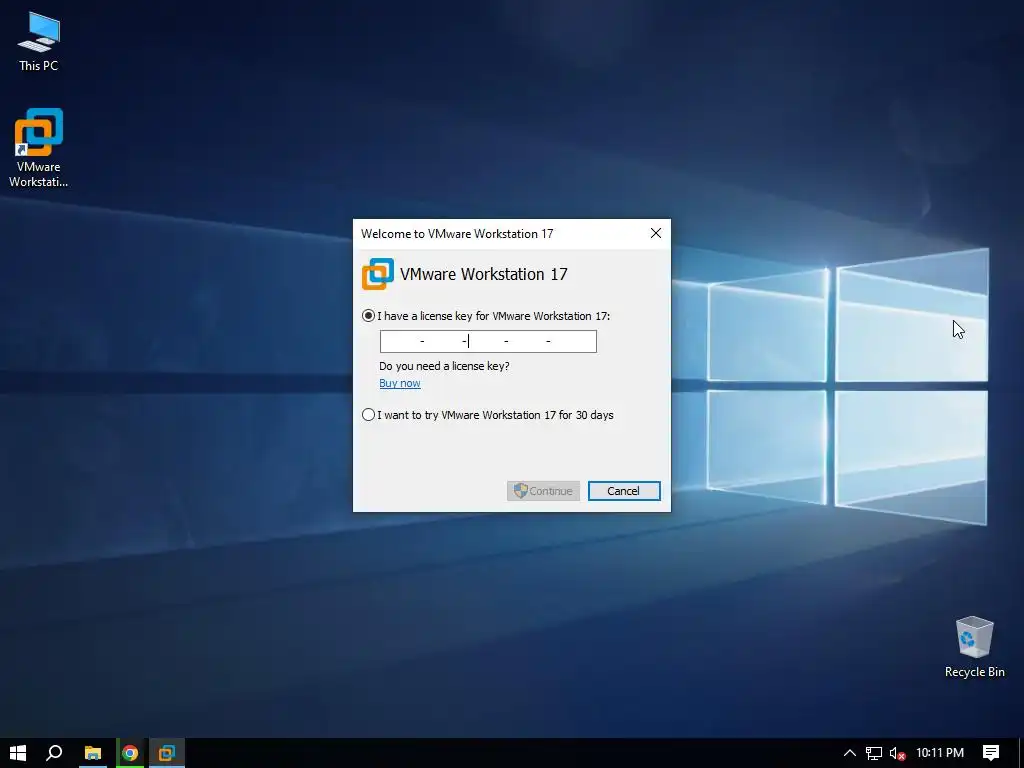Viewport: 1024px width, 768px height.
Task: Show hidden system tray icons
Action: pyautogui.click(x=850, y=753)
